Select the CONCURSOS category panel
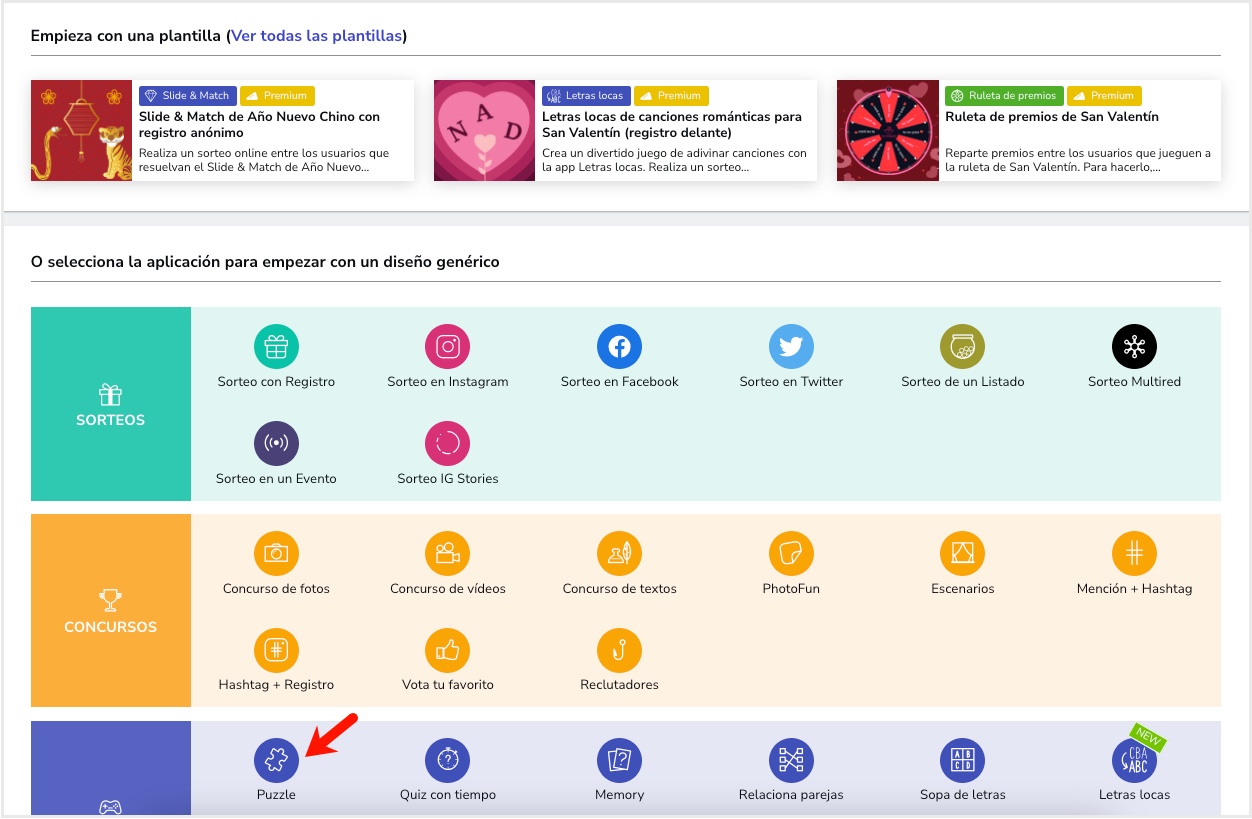 (111, 611)
